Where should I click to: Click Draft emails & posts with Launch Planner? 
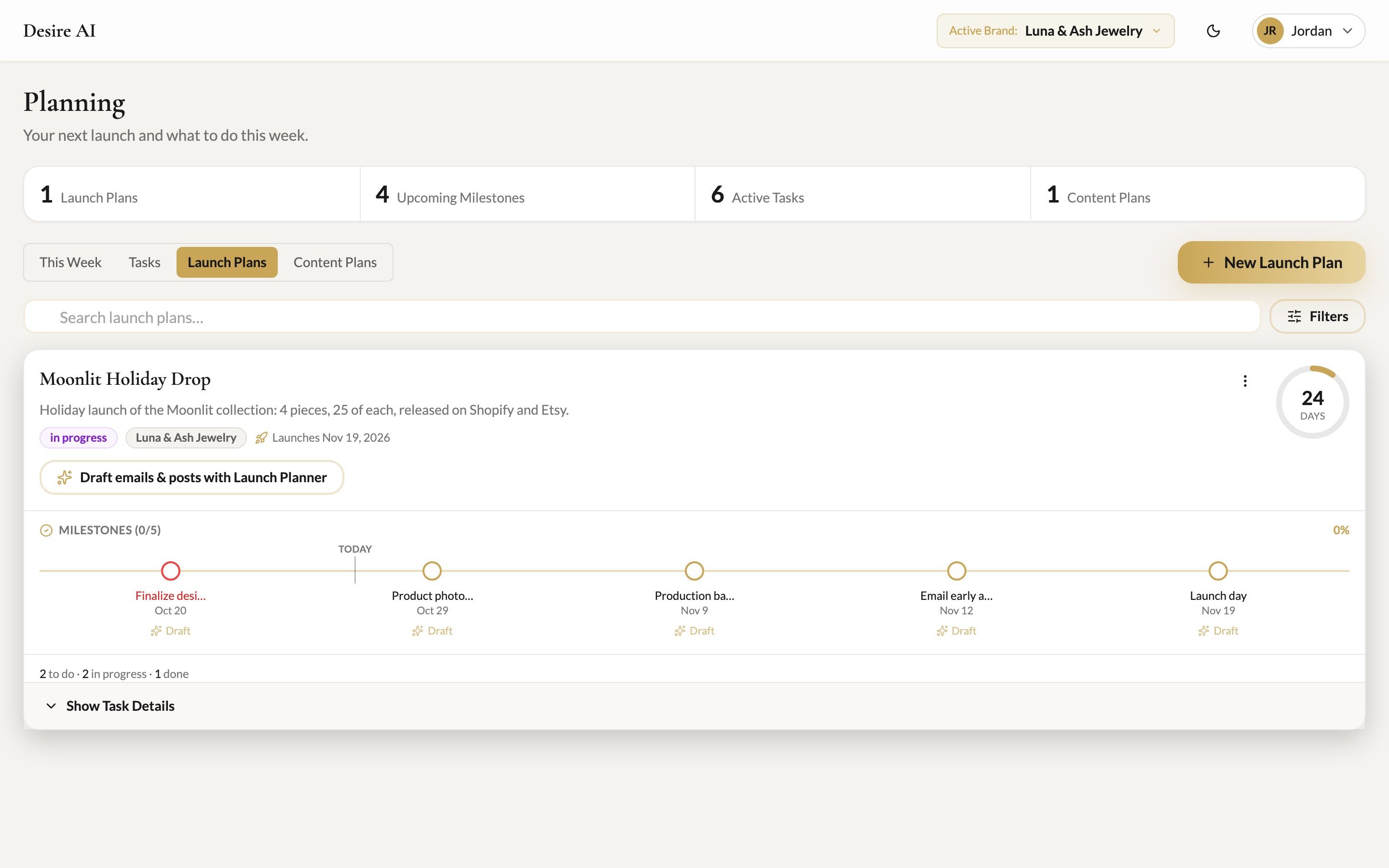pyautogui.click(x=191, y=477)
